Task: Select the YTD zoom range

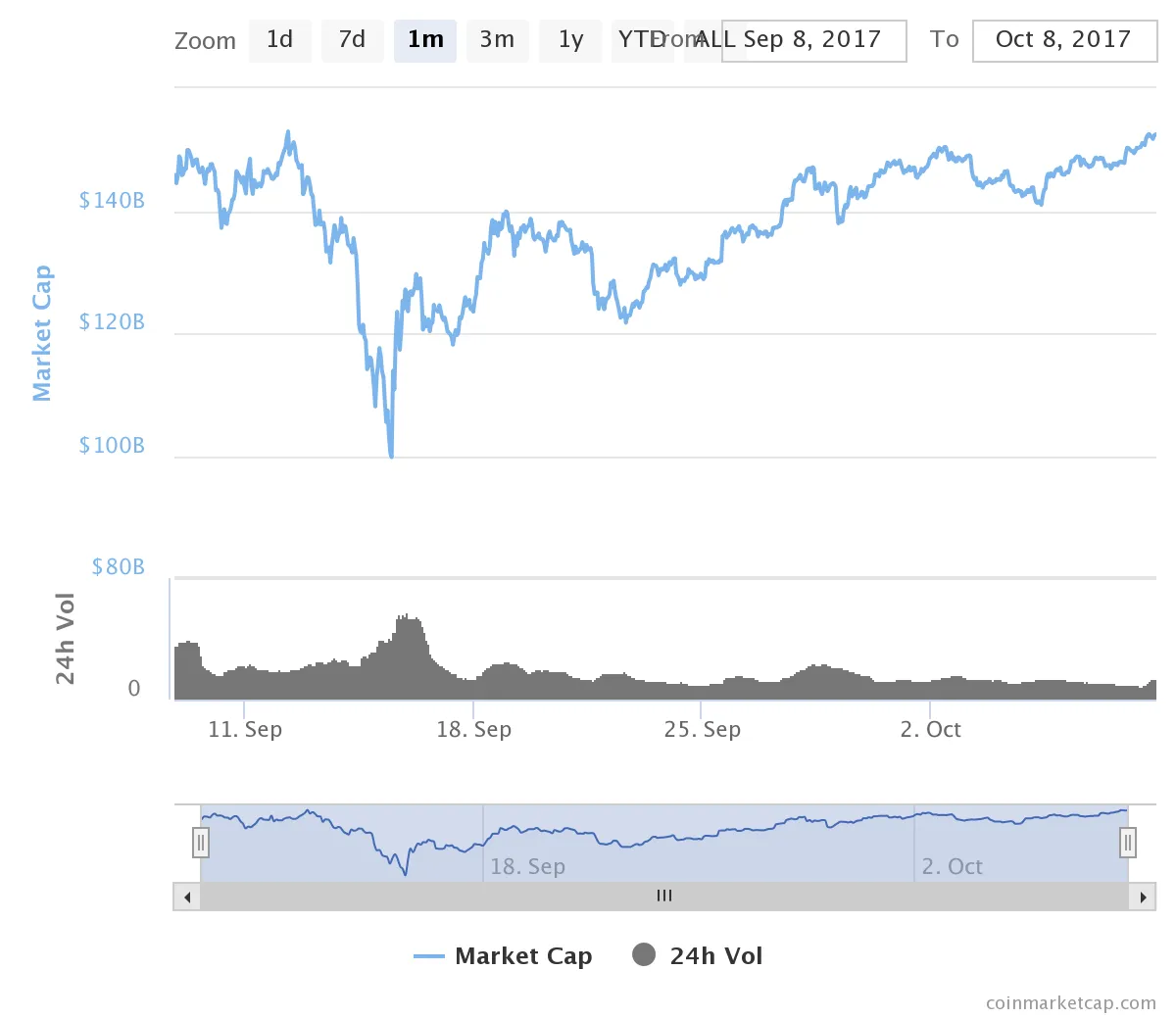Action: [639, 40]
